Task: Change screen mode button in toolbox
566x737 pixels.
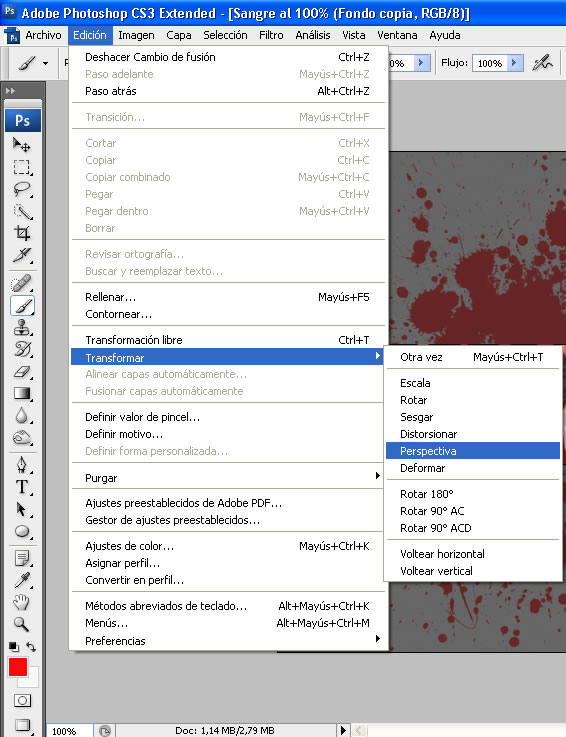Action: pos(22,725)
